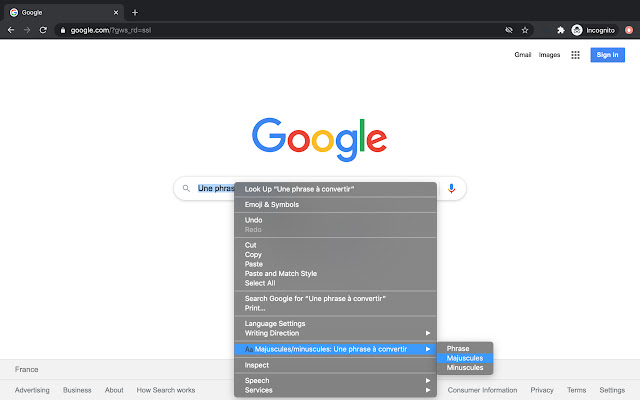
Task: Select Undo in context menu
Action: click(x=336, y=220)
